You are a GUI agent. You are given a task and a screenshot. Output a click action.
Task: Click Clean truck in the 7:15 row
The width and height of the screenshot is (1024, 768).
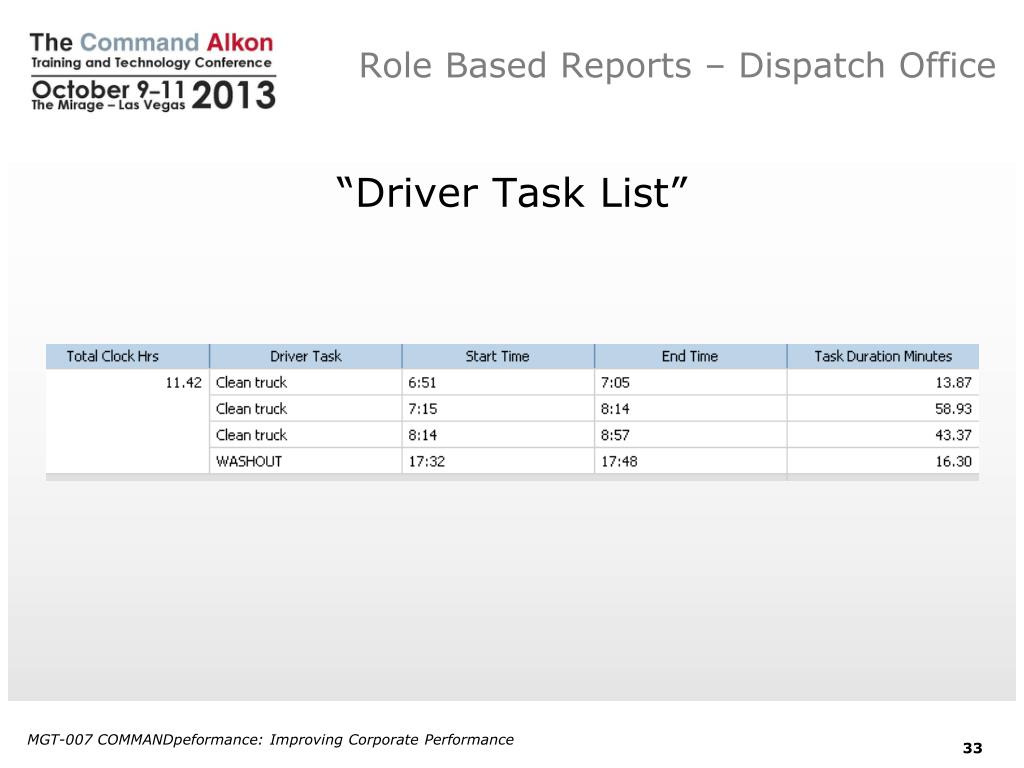pyautogui.click(x=306, y=409)
